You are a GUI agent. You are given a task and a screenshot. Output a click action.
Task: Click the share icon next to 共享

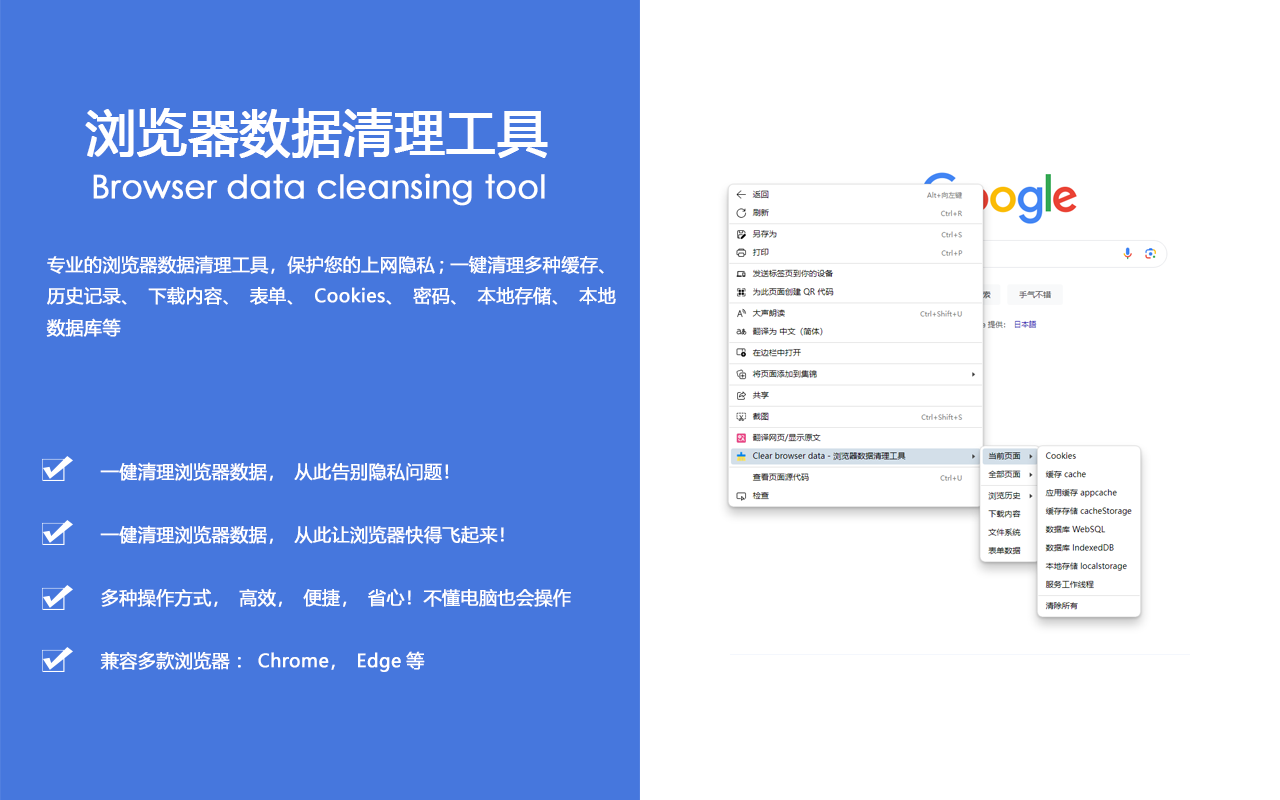pyautogui.click(x=741, y=395)
